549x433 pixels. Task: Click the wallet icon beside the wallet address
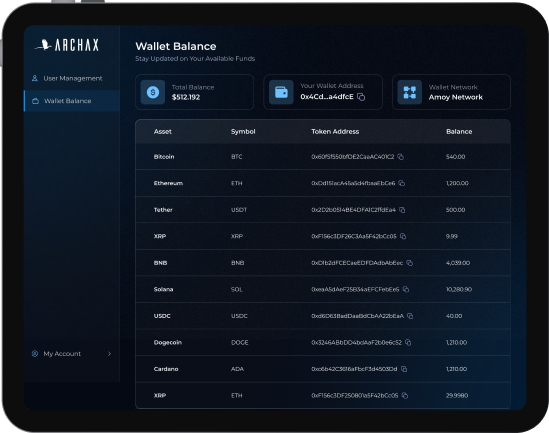pyautogui.click(x=281, y=92)
